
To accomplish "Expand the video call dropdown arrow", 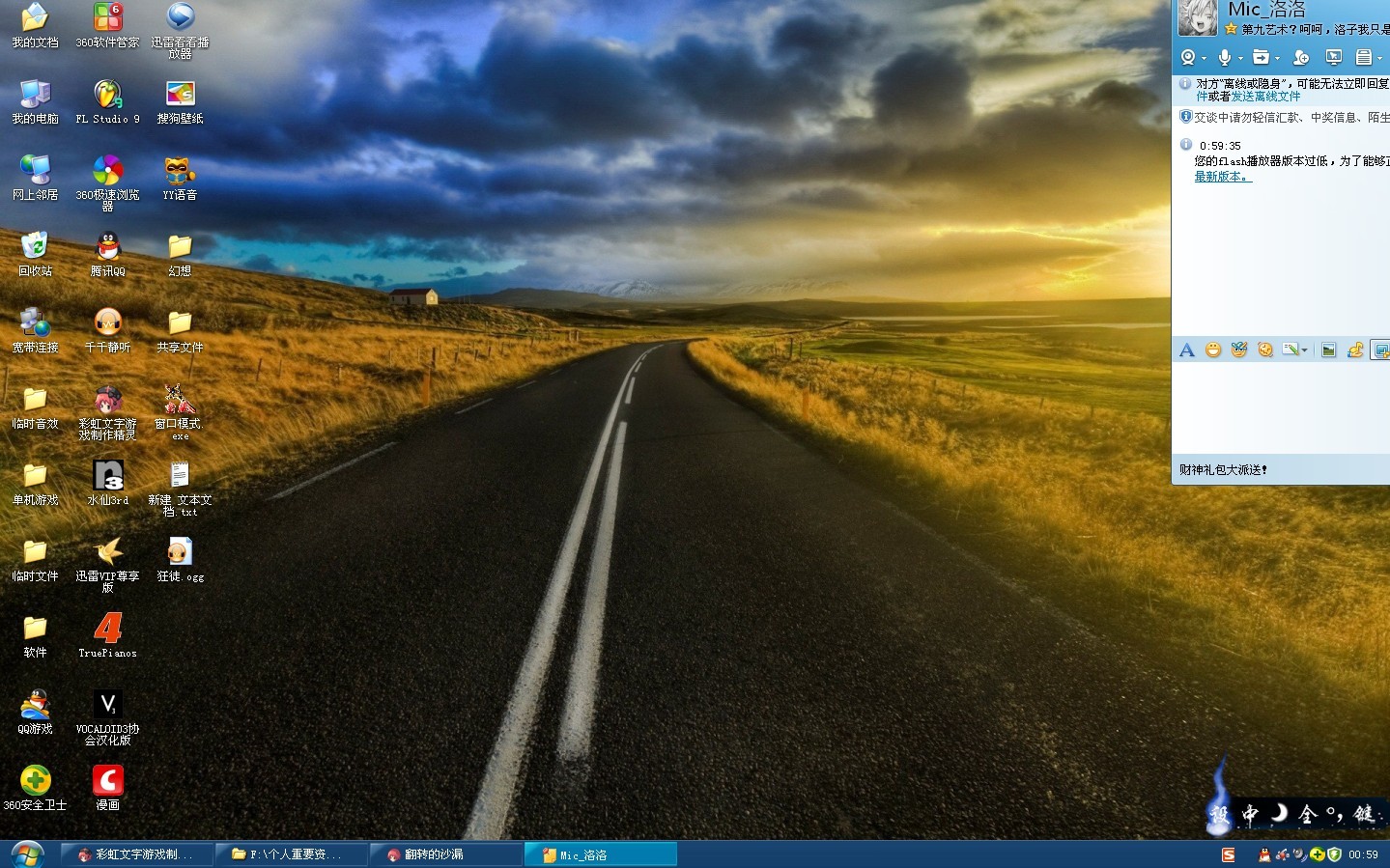I will 1204,59.
